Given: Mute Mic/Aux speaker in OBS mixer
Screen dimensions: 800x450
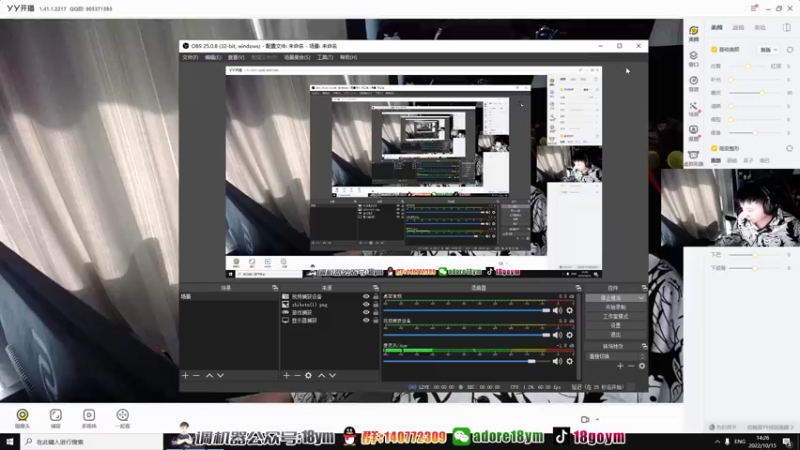Looking at the screenshot, I should coord(557,361).
